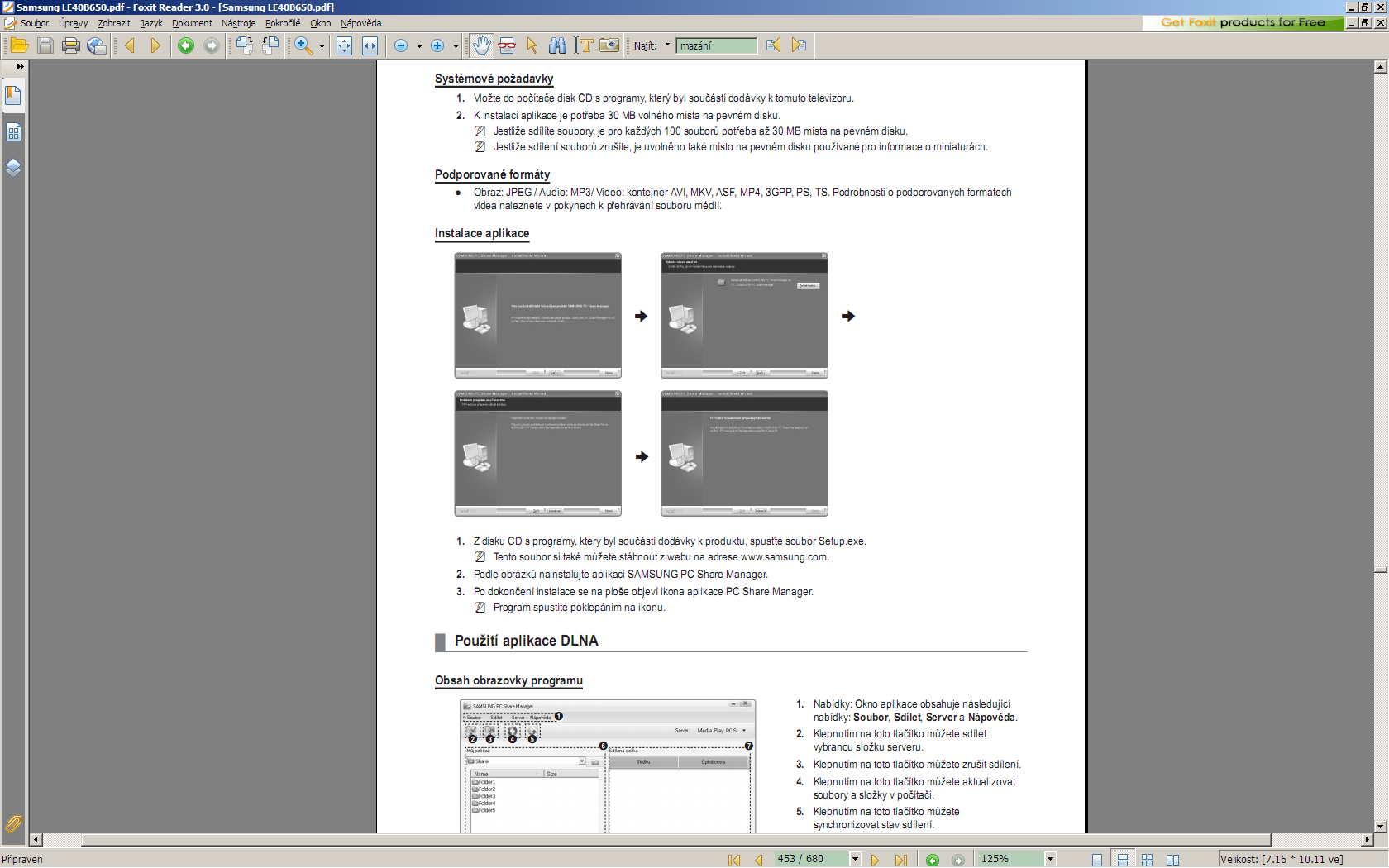Open the Pages thumbnails panel in sidebar
The image size is (1389, 868).
(13, 132)
